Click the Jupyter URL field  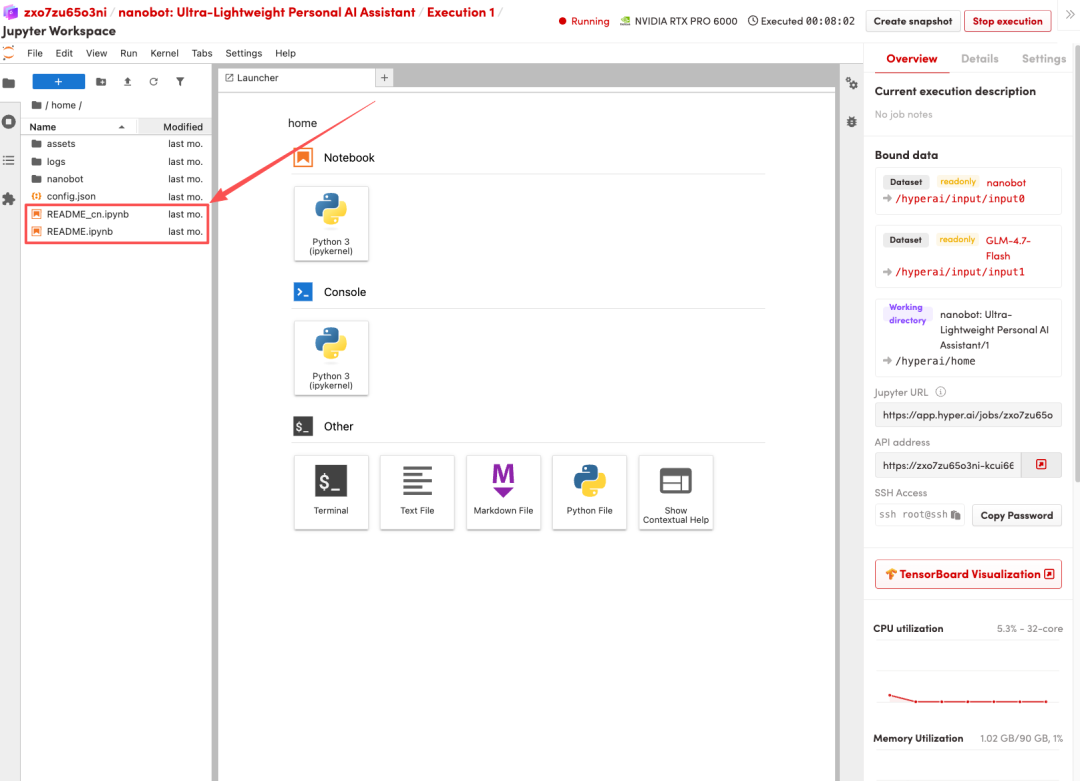[967, 415]
